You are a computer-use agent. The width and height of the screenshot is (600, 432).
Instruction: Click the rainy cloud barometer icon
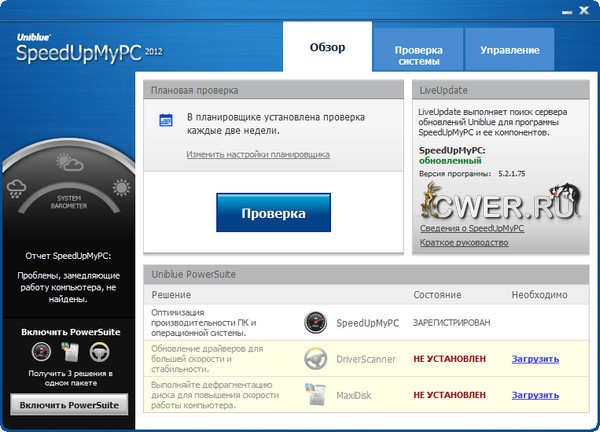coord(18,187)
